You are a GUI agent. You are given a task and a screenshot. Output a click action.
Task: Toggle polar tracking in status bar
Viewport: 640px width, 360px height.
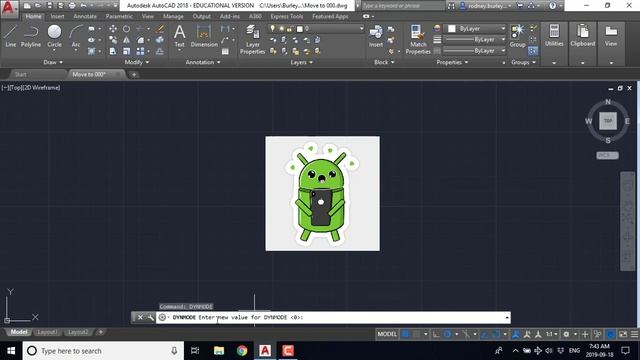pyautogui.click(x=447, y=334)
